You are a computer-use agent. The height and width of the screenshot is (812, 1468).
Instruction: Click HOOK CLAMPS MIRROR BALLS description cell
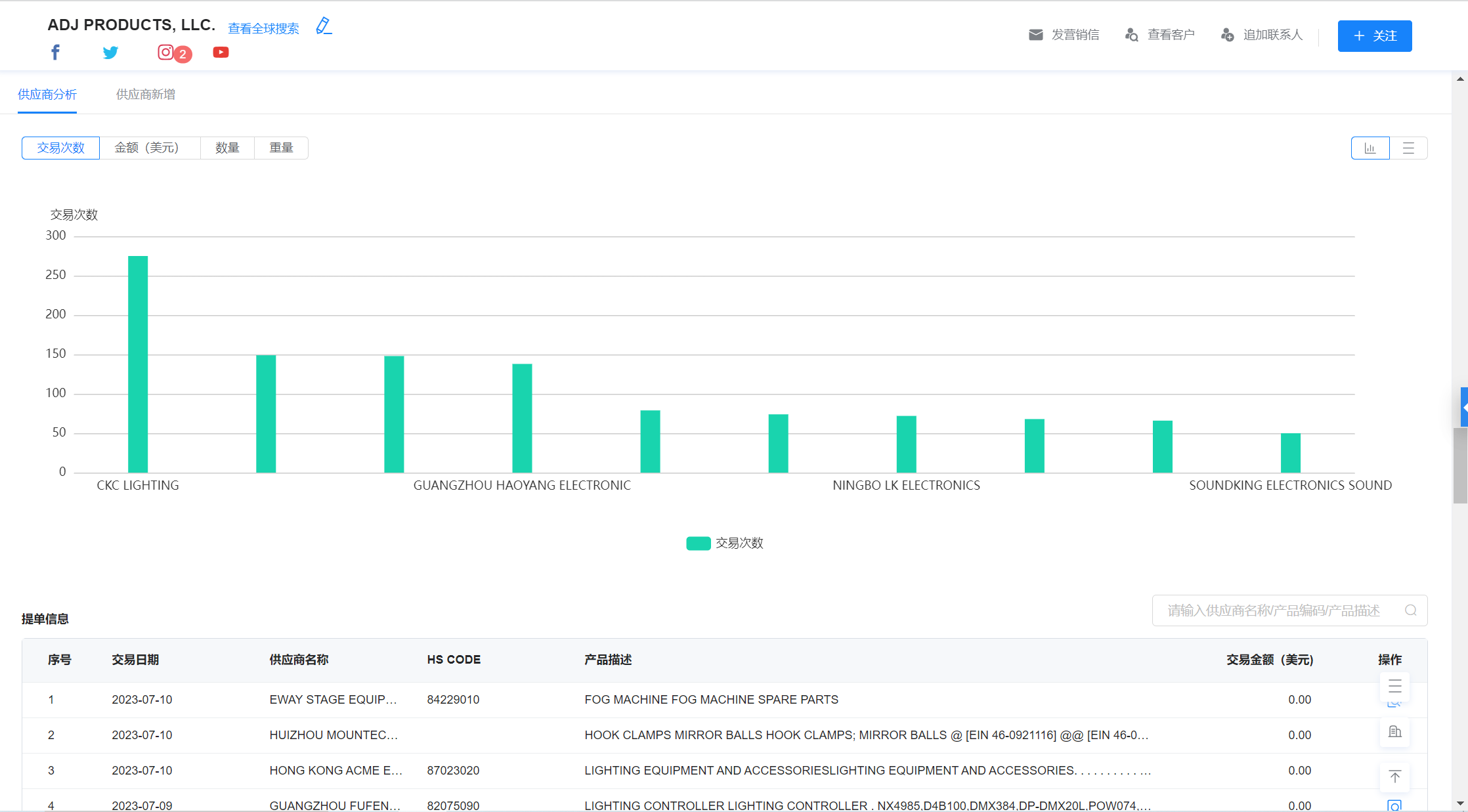pos(867,735)
